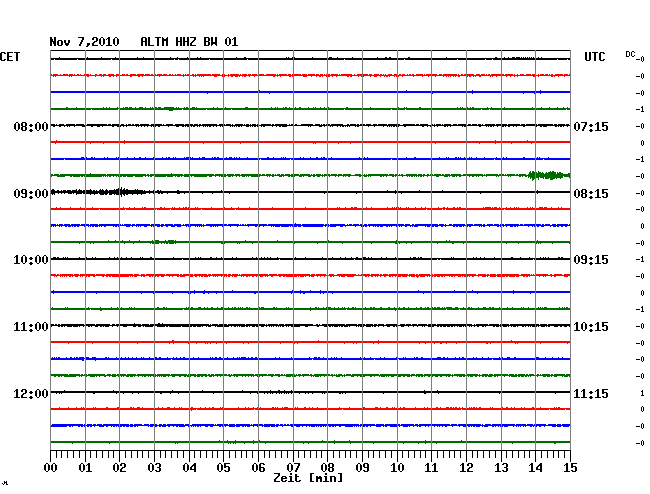
Task: Click the '03' minute axis tick label
Action: (154, 468)
